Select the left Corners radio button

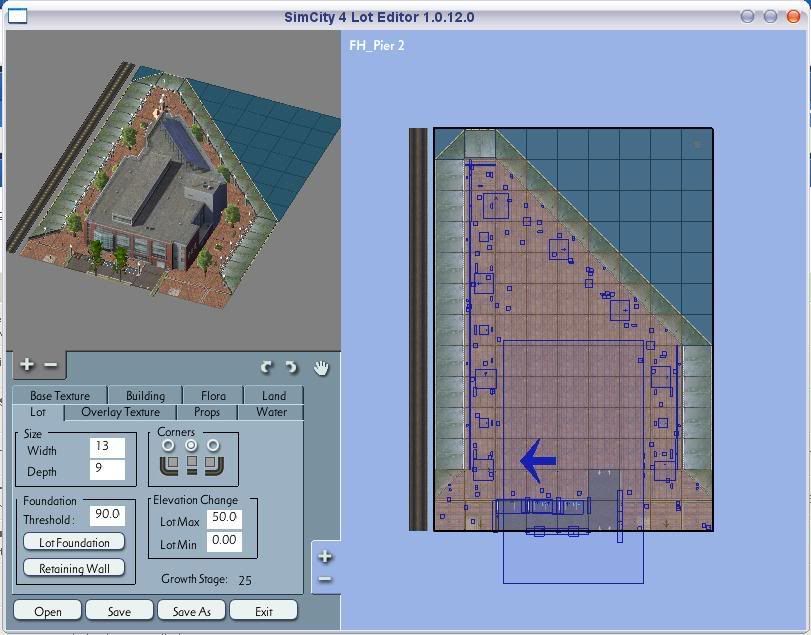click(x=169, y=445)
